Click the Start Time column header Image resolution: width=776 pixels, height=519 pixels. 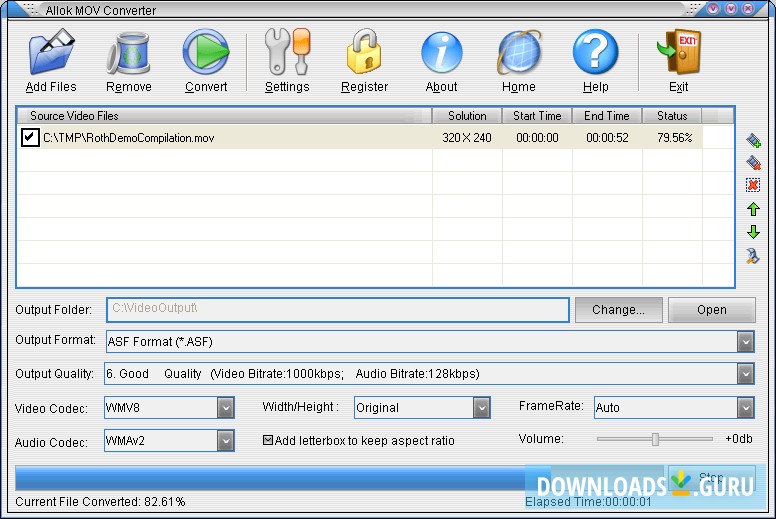pos(537,116)
